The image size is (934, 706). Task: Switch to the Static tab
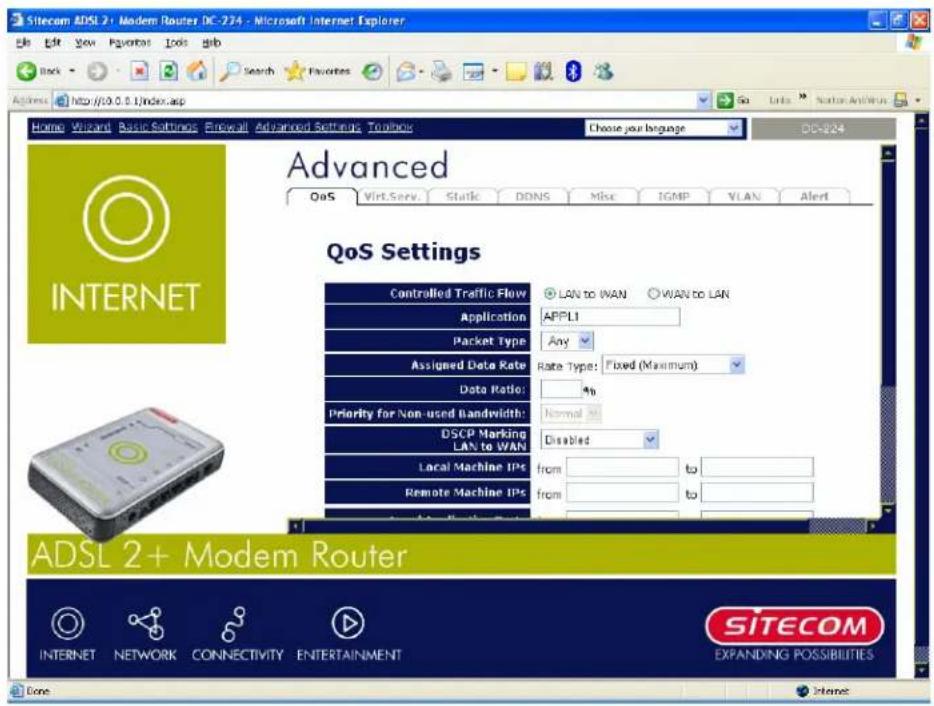click(x=463, y=197)
